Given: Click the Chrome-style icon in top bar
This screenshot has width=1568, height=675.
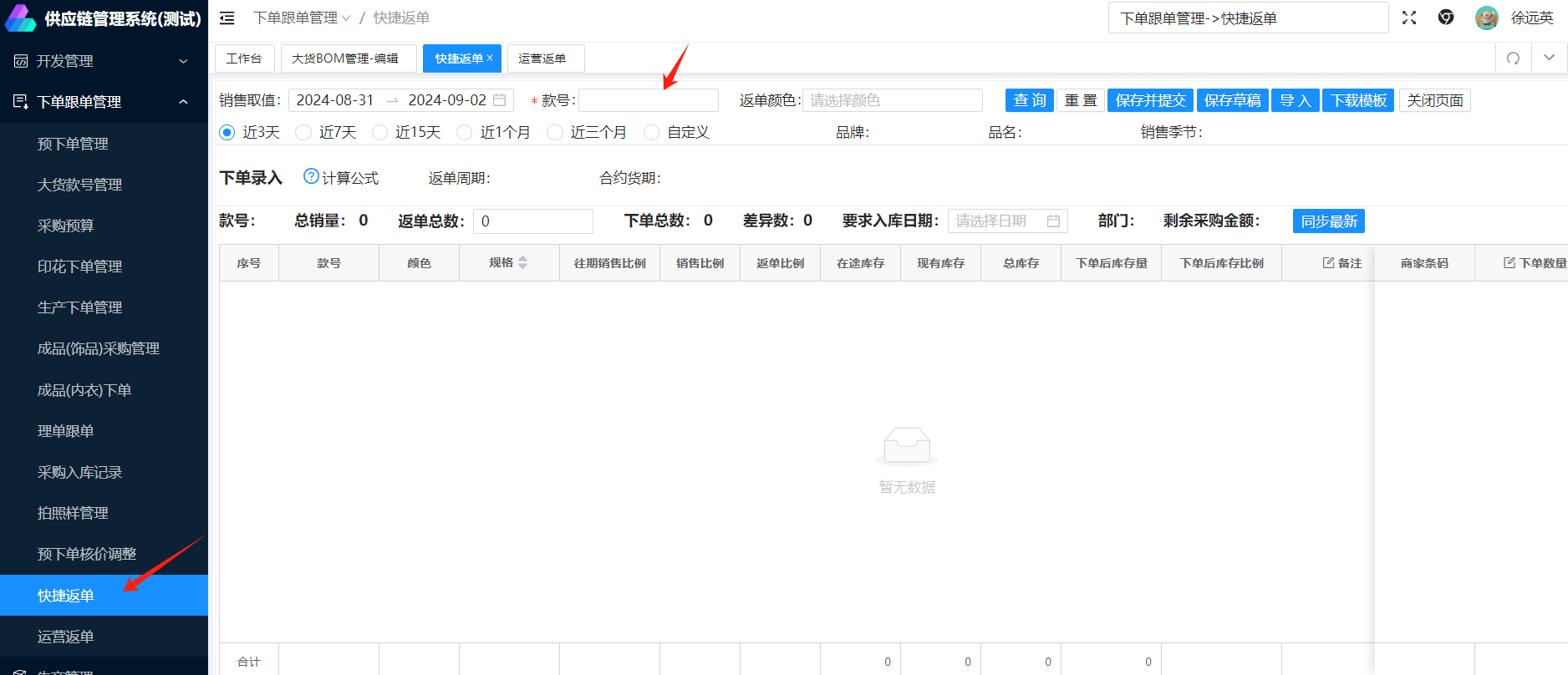Looking at the screenshot, I should [1446, 18].
